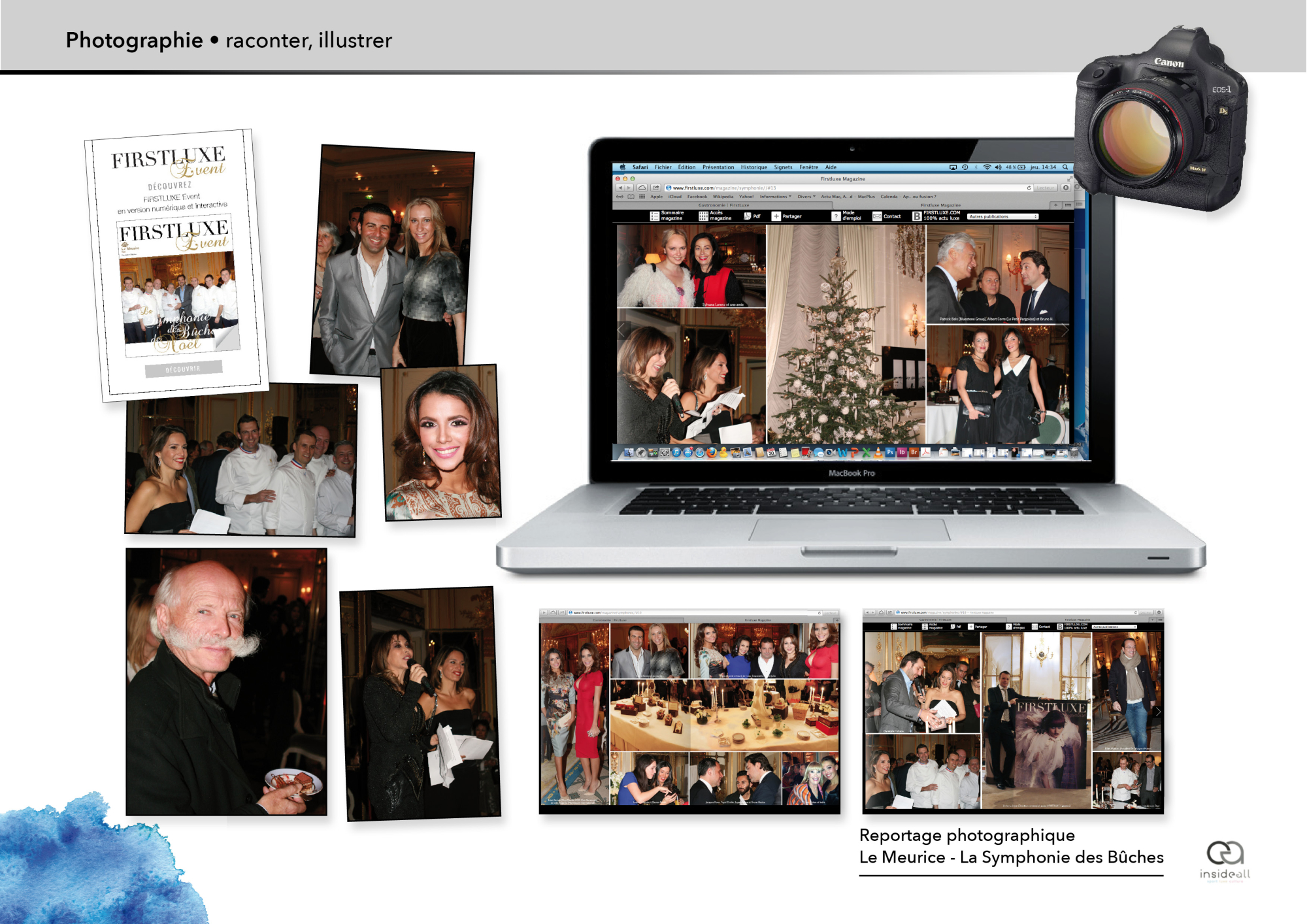The height and width of the screenshot is (924, 1307).
Task: Click the Contact envelope icon
Action: 877,216
